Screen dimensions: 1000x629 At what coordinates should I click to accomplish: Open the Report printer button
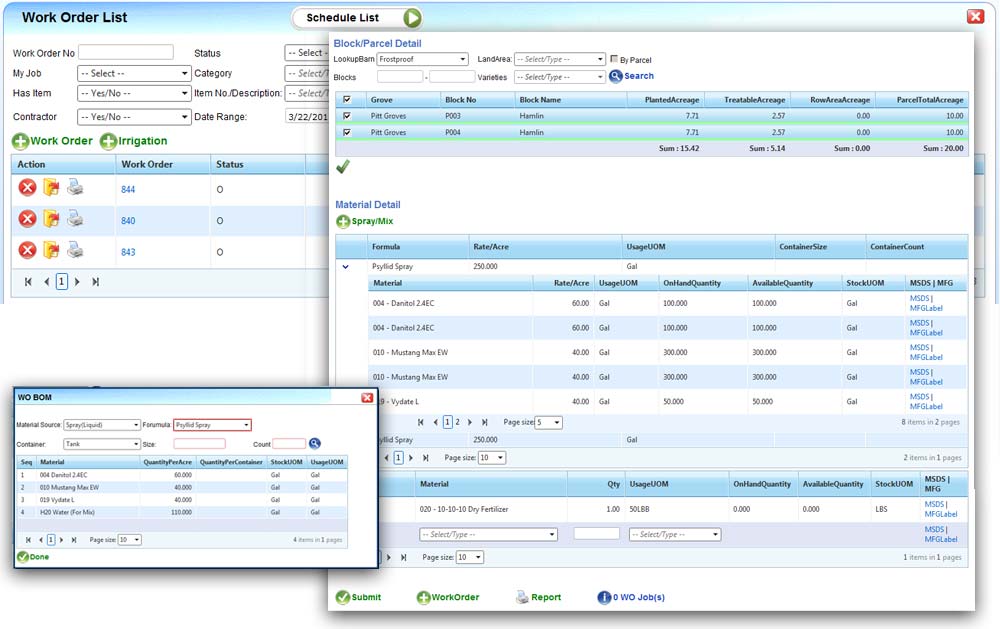[x=538, y=597]
